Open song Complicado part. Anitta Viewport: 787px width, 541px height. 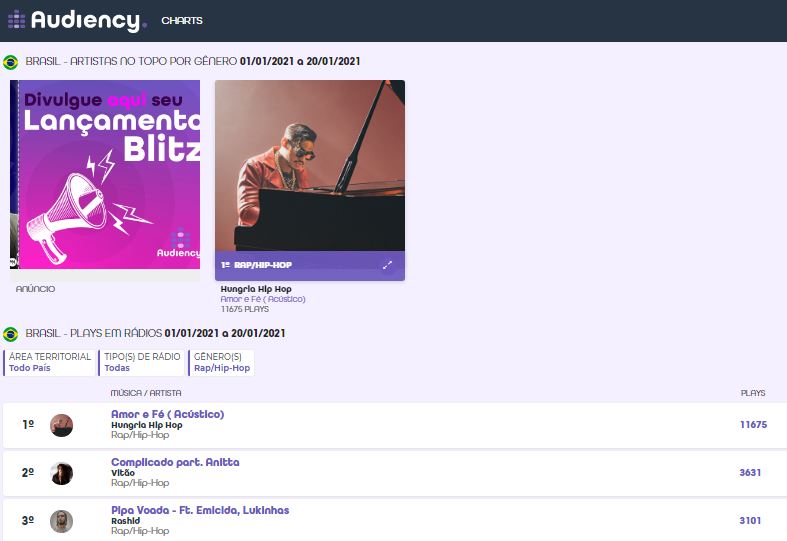(x=175, y=462)
